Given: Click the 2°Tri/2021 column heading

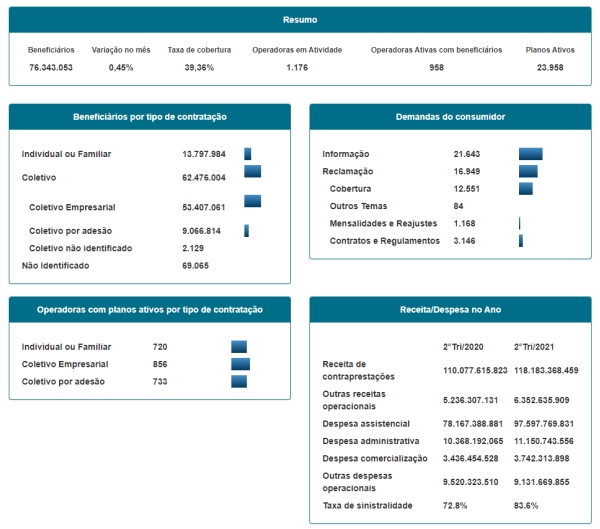Looking at the screenshot, I should (x=534, y=345).
